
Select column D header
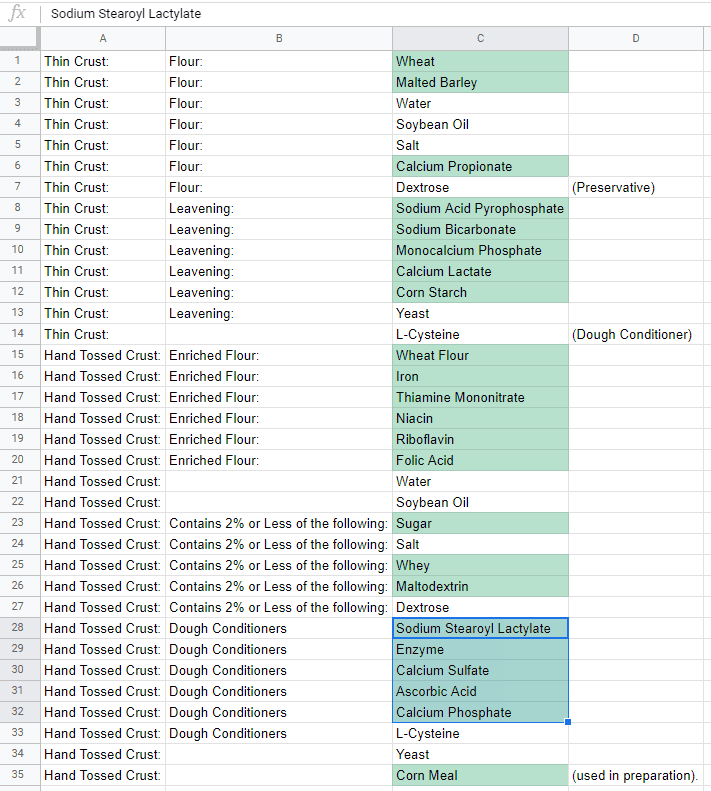pos(636,38)
